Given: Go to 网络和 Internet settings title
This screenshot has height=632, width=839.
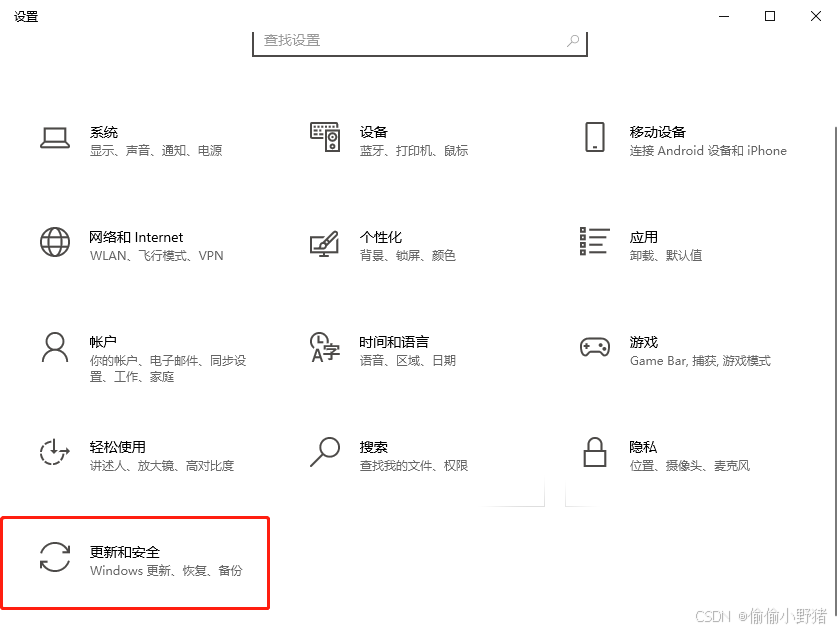Looking at the screenshot, I should click(136, 237).
